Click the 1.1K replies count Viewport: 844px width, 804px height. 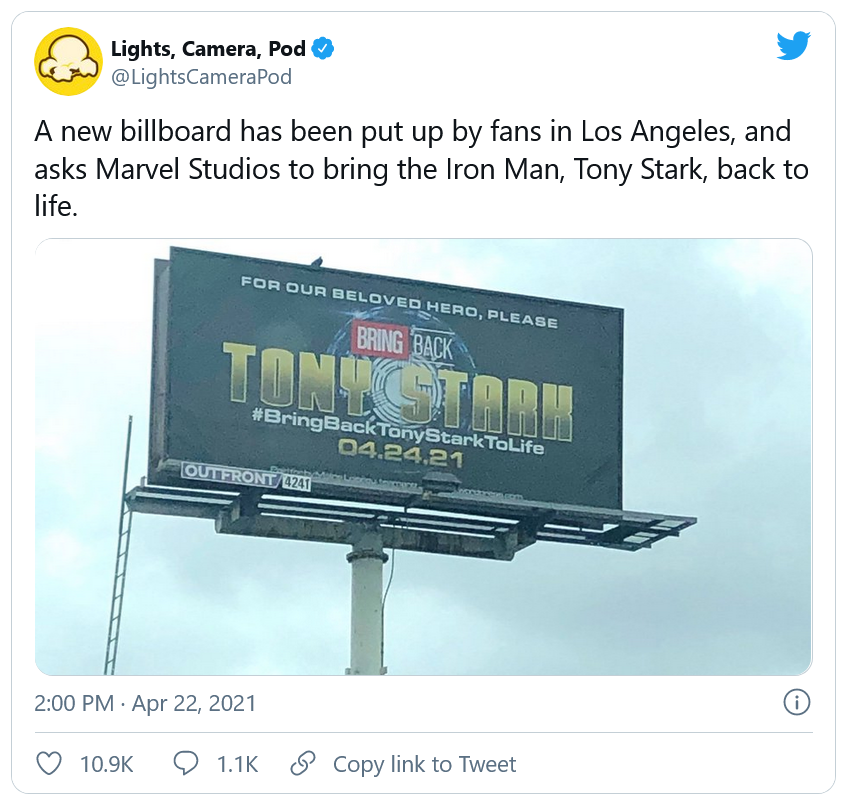pyautogui.click(x=237, y=765)
